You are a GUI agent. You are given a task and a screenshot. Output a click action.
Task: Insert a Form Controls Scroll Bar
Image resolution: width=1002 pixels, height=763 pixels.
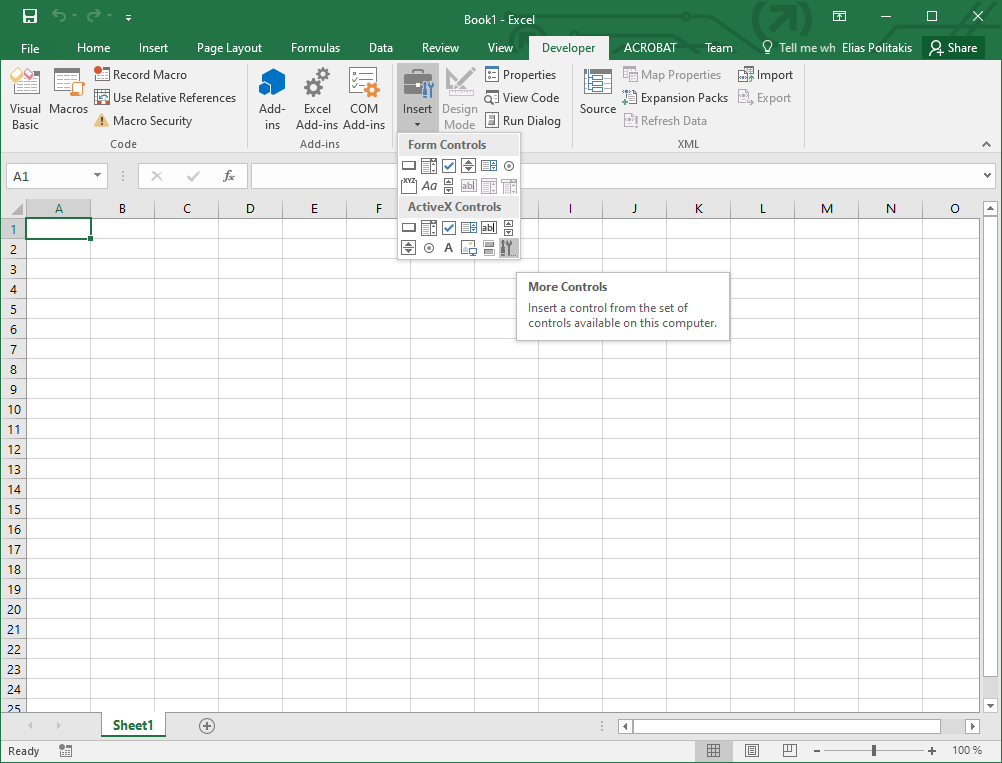pyautogui.click(x=449, y=186)
